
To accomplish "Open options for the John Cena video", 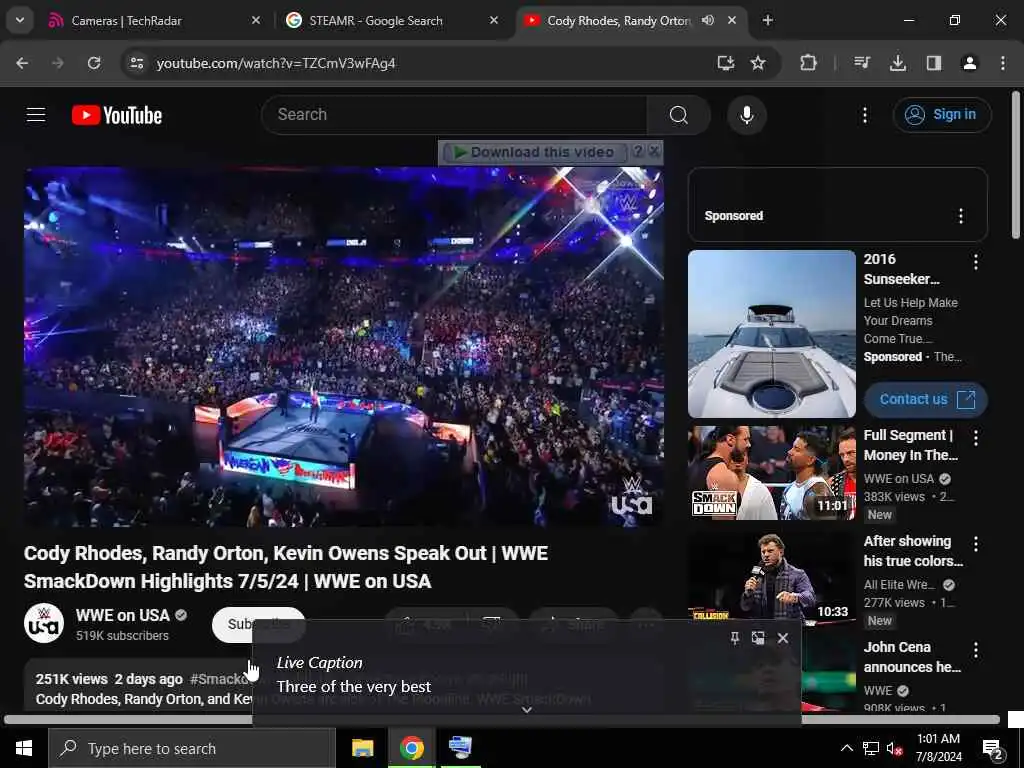I will pyautogui.click(x=976, y=650).
